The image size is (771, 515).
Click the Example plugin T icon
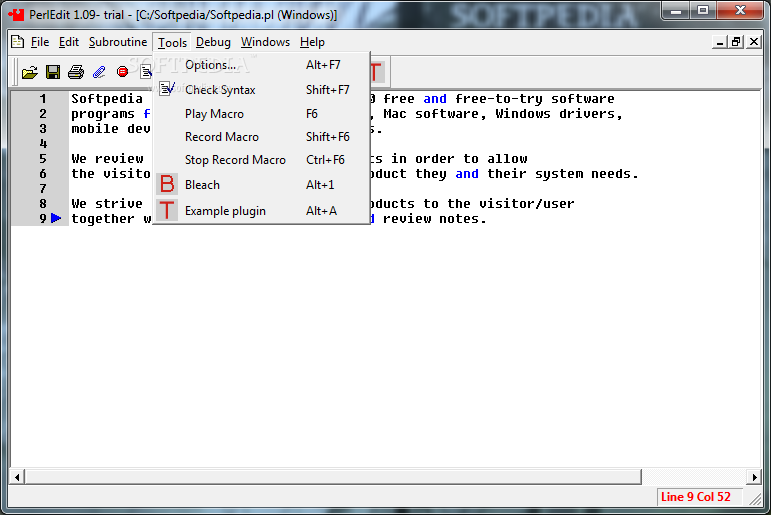pyautogui.click(x=167, y=211)
